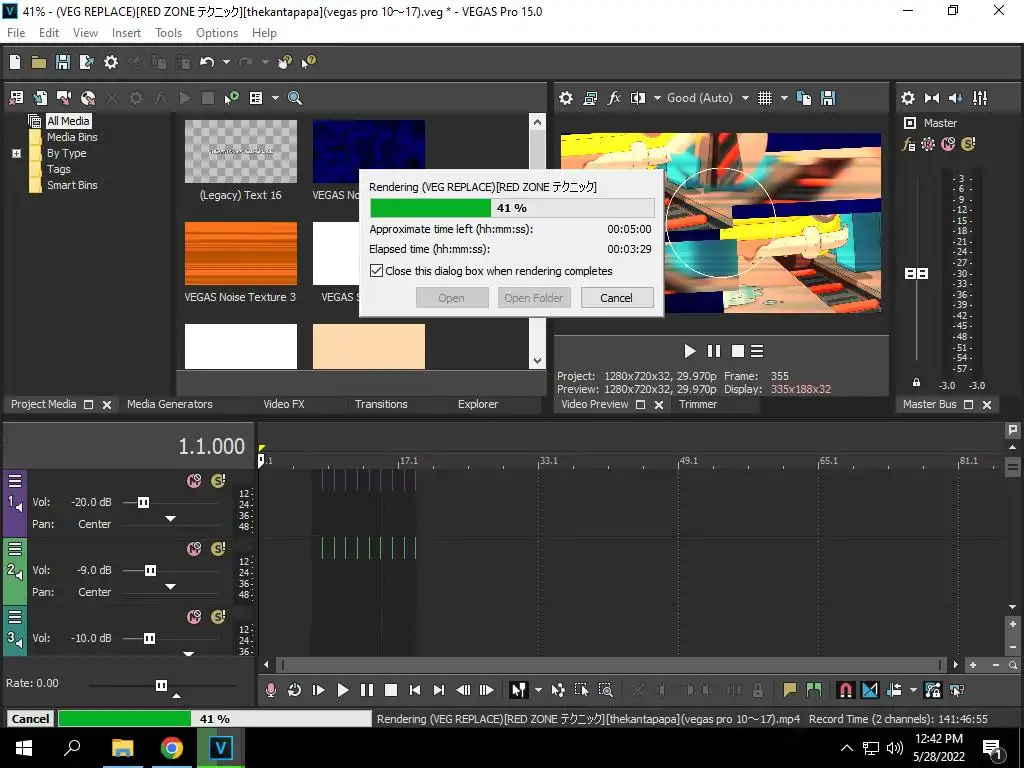The height and width of the screenshot is (768, 1024).
Task: Open the Undo history dropdown arrow
Action: coord(226,62)
